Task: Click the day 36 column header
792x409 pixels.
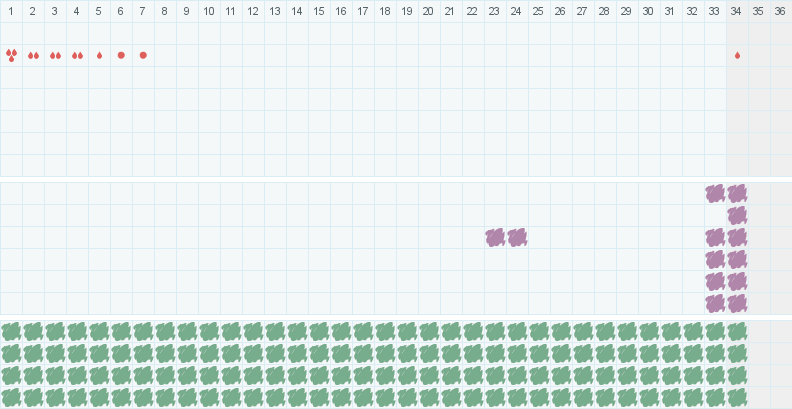Action: pyautogui.click(x=781, y=11)
